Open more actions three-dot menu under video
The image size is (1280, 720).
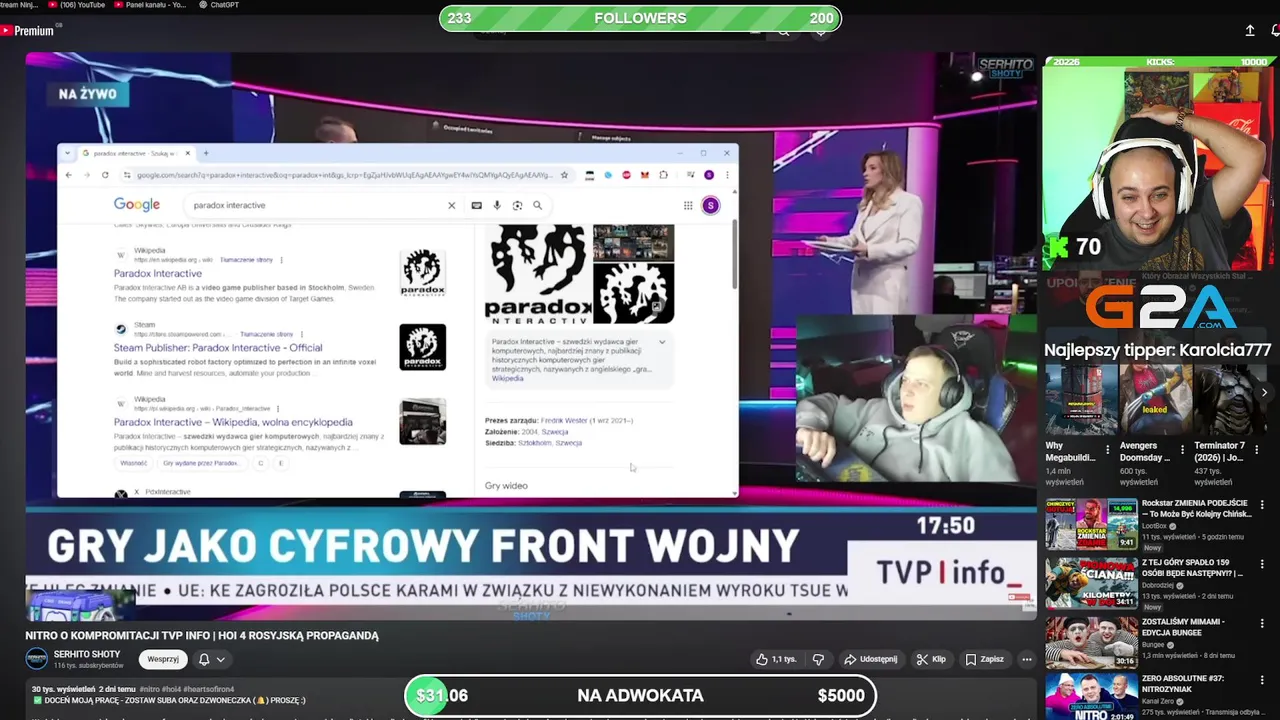point(1026,659)
